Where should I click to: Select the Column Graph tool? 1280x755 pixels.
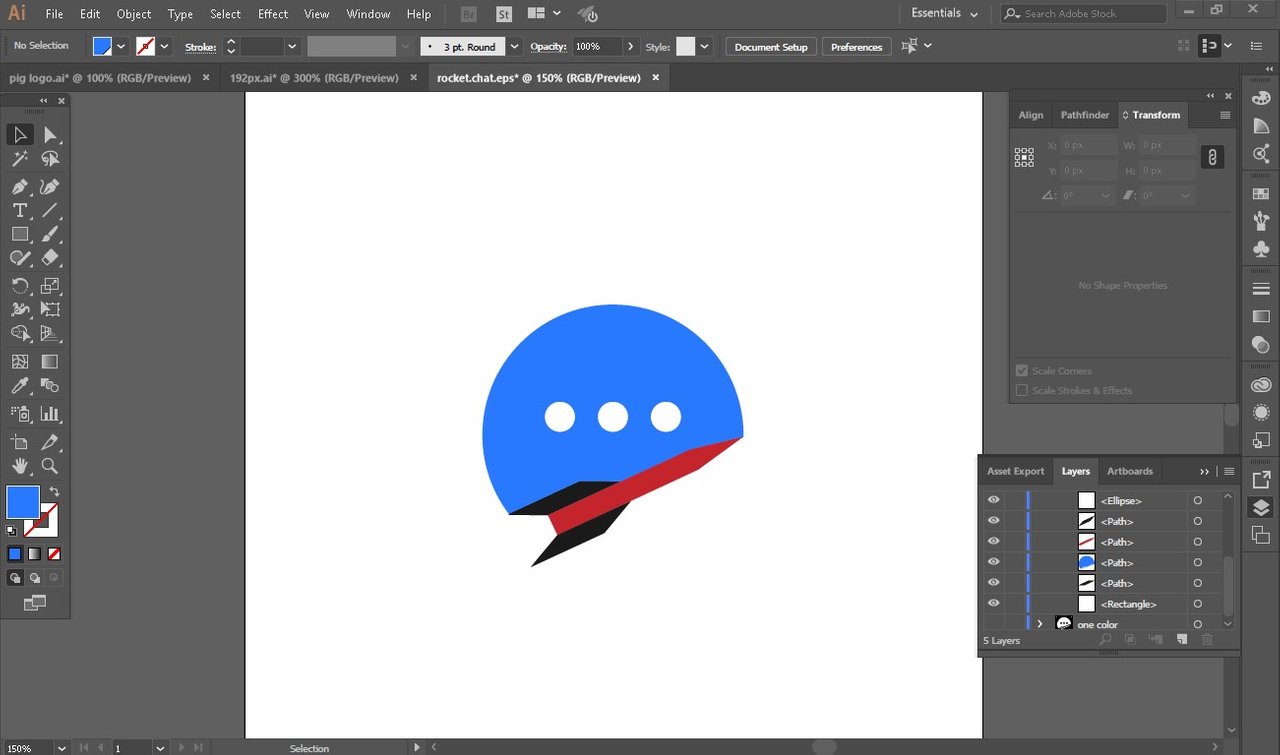pyautogui.click(x=50, y=413)
